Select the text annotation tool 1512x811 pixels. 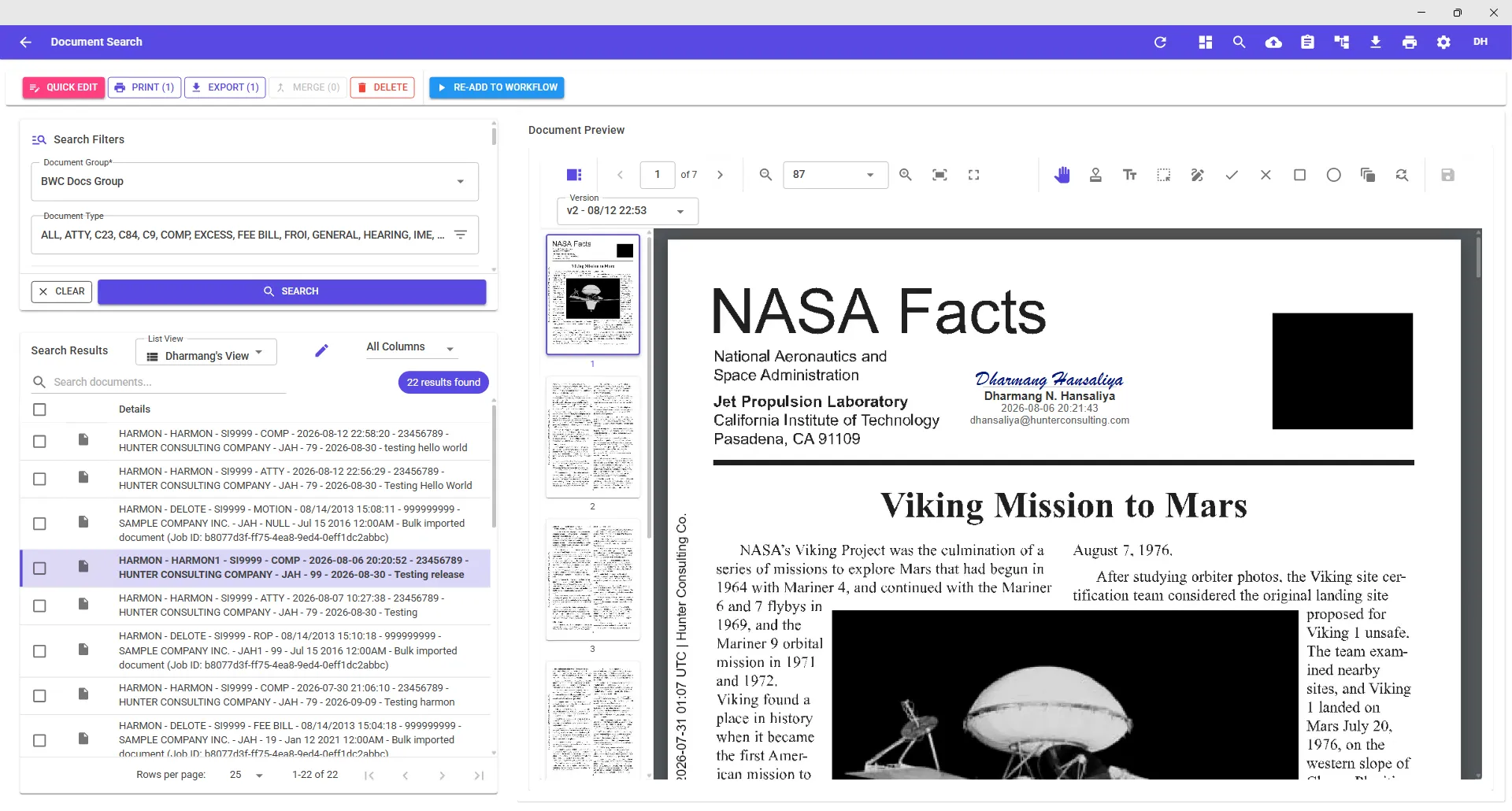coord(1129,175)
